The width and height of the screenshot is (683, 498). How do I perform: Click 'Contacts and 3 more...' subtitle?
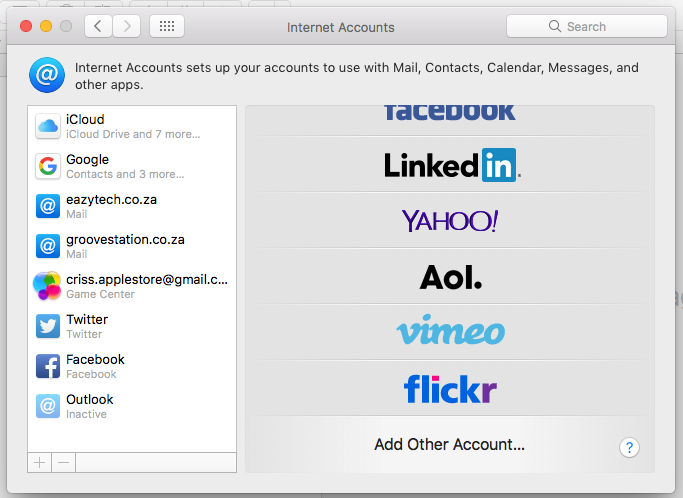click(125, 174)
